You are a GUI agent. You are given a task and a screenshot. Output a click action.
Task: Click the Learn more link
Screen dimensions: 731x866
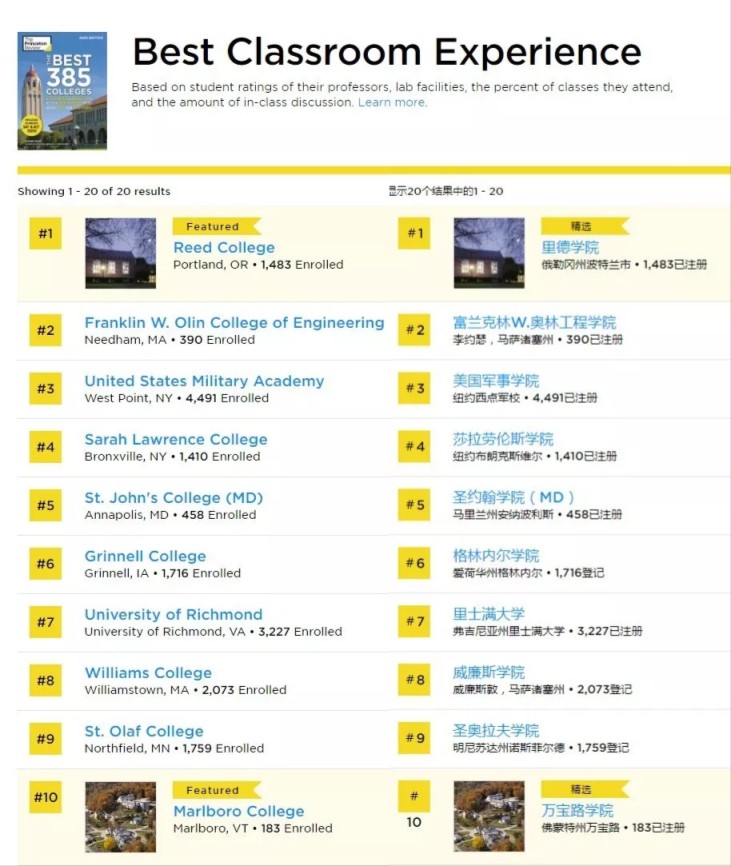(x=392, y=102)
